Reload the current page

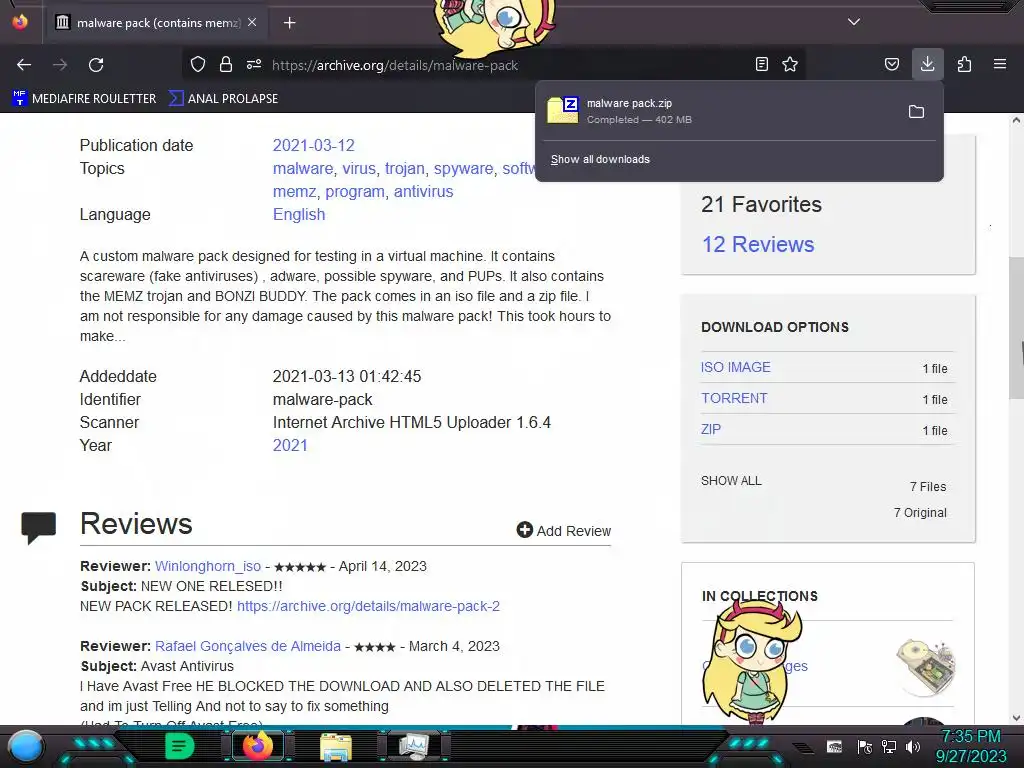coord(96,65)
